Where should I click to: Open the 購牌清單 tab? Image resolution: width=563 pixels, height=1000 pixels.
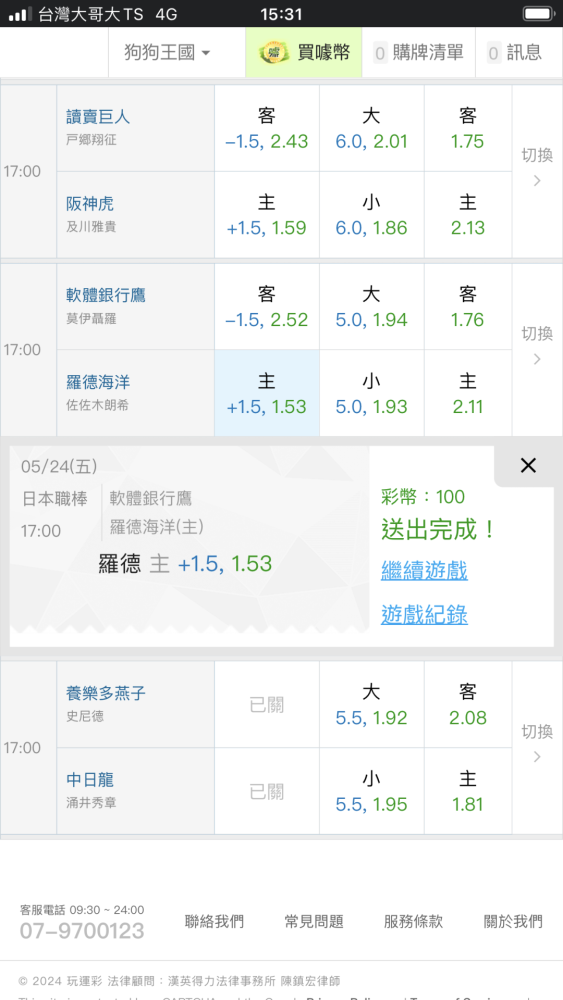pyautogui.click(x=419, y=52)
